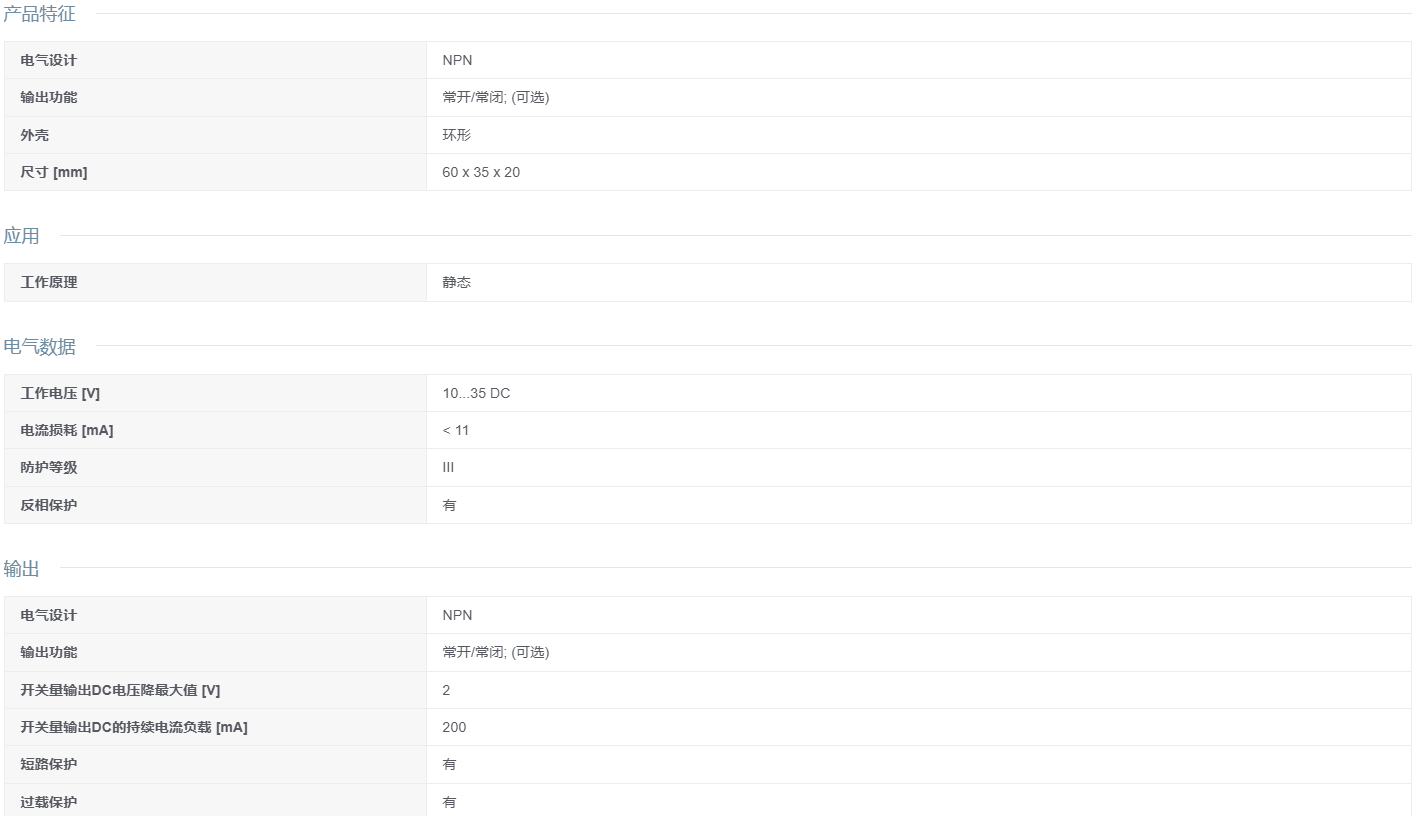The height and width of the screenshot is (816, 1421).
Task: Select 电气设计 label in 产品特征 table
Action: 48,60
